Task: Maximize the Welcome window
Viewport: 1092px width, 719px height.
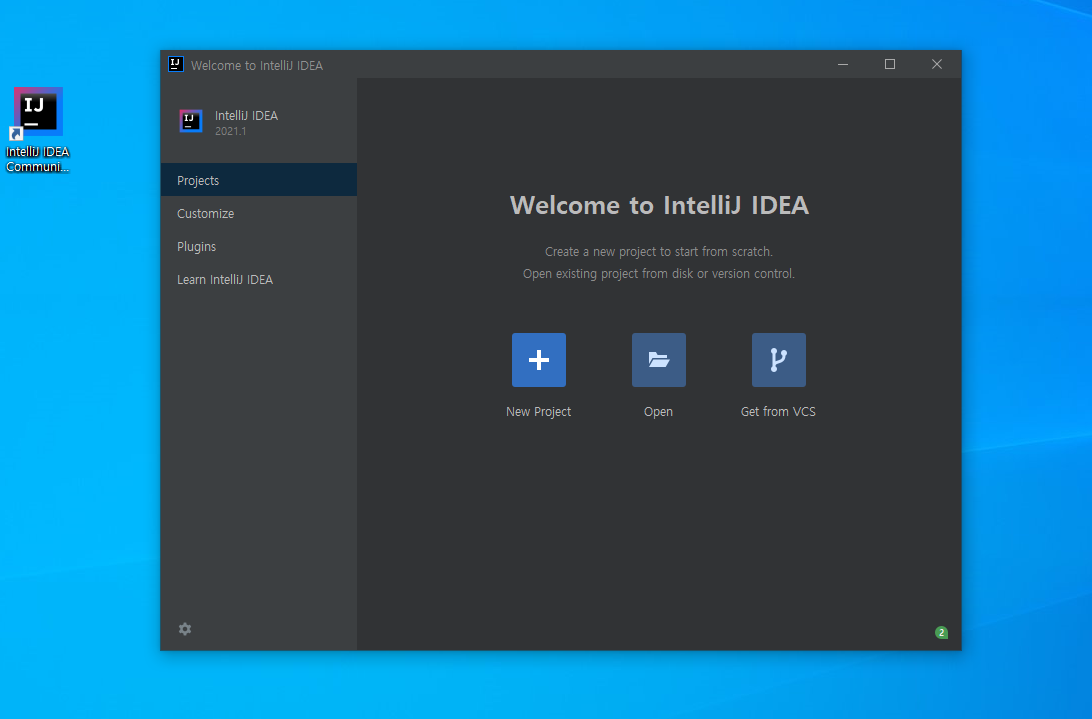Action: click(x=889, y=64)
